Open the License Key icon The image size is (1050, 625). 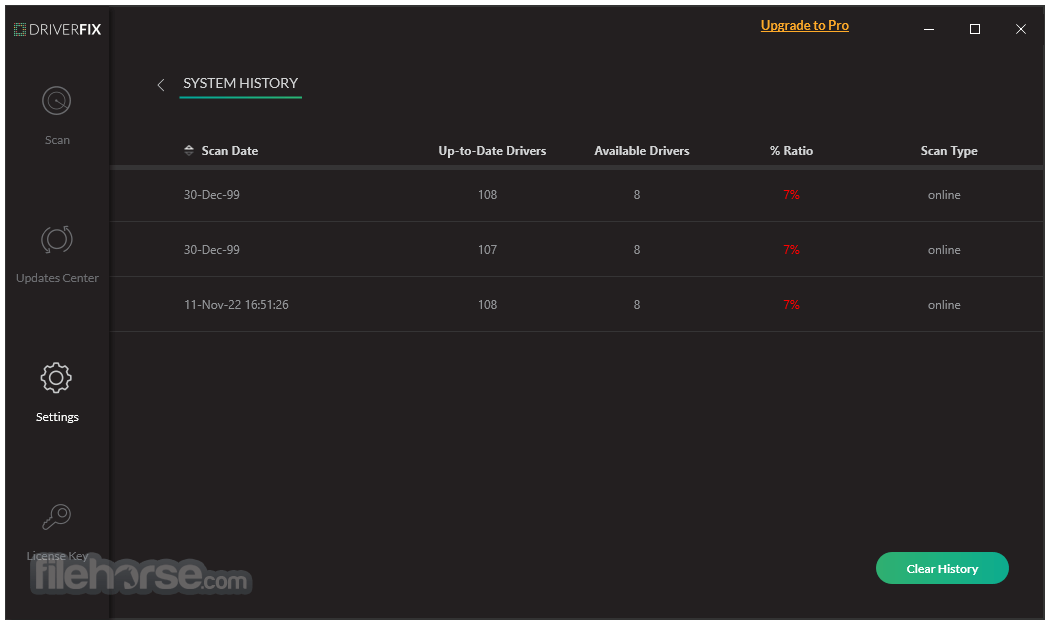56,516
